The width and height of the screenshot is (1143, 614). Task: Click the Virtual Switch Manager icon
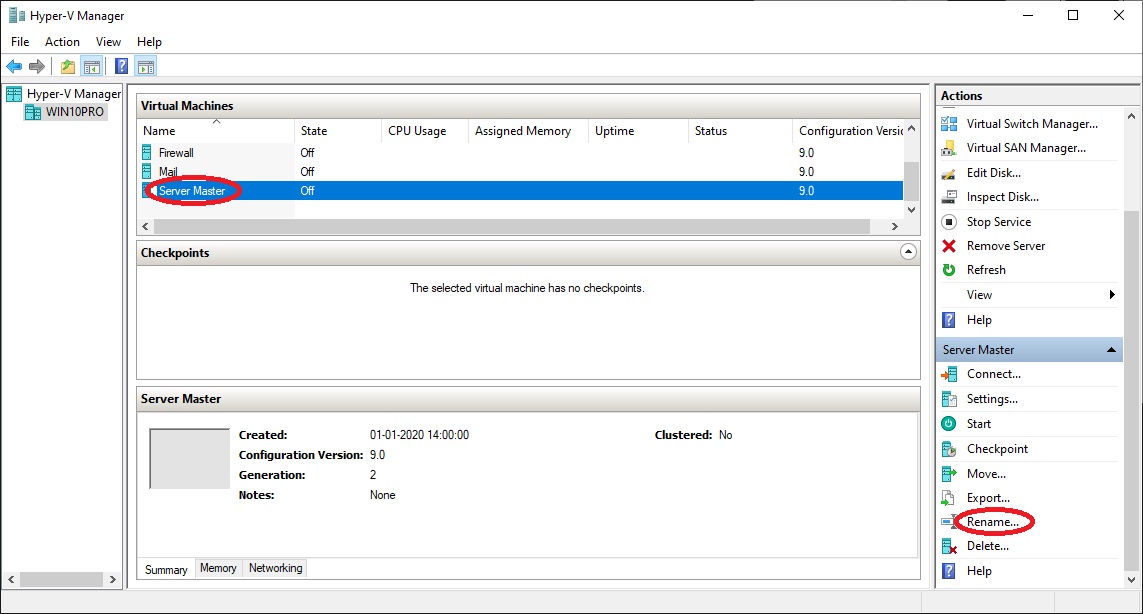[949, 124]
